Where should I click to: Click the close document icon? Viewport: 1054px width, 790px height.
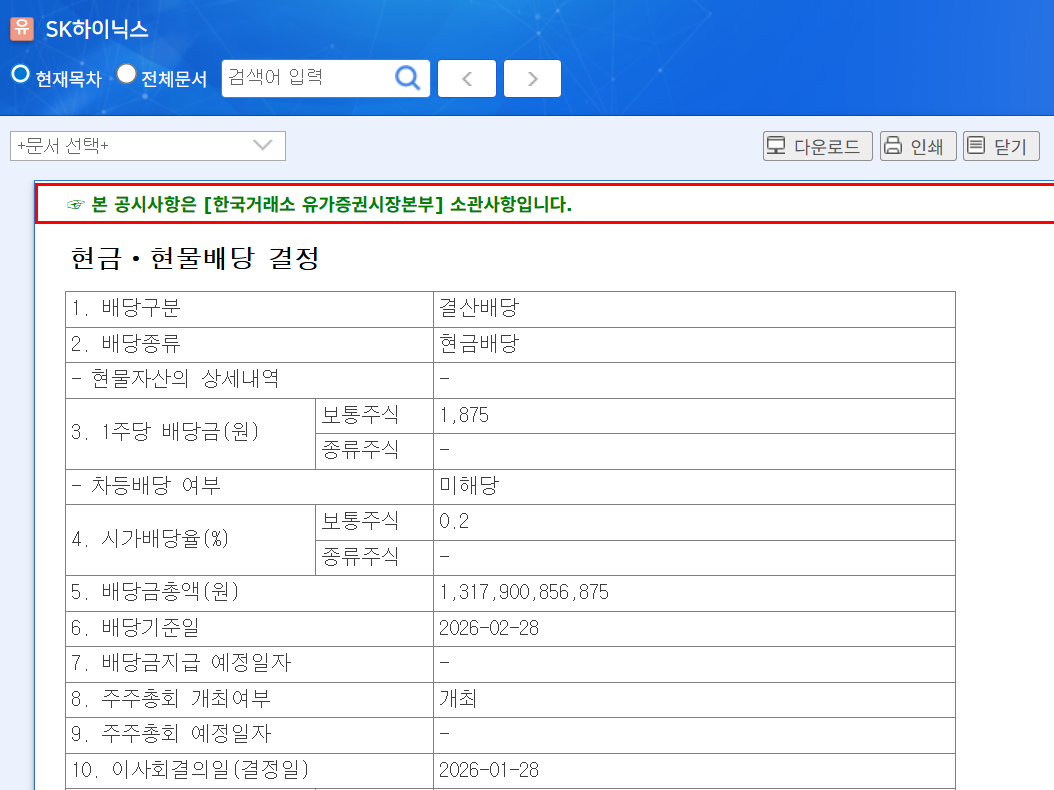coord(976,145)
